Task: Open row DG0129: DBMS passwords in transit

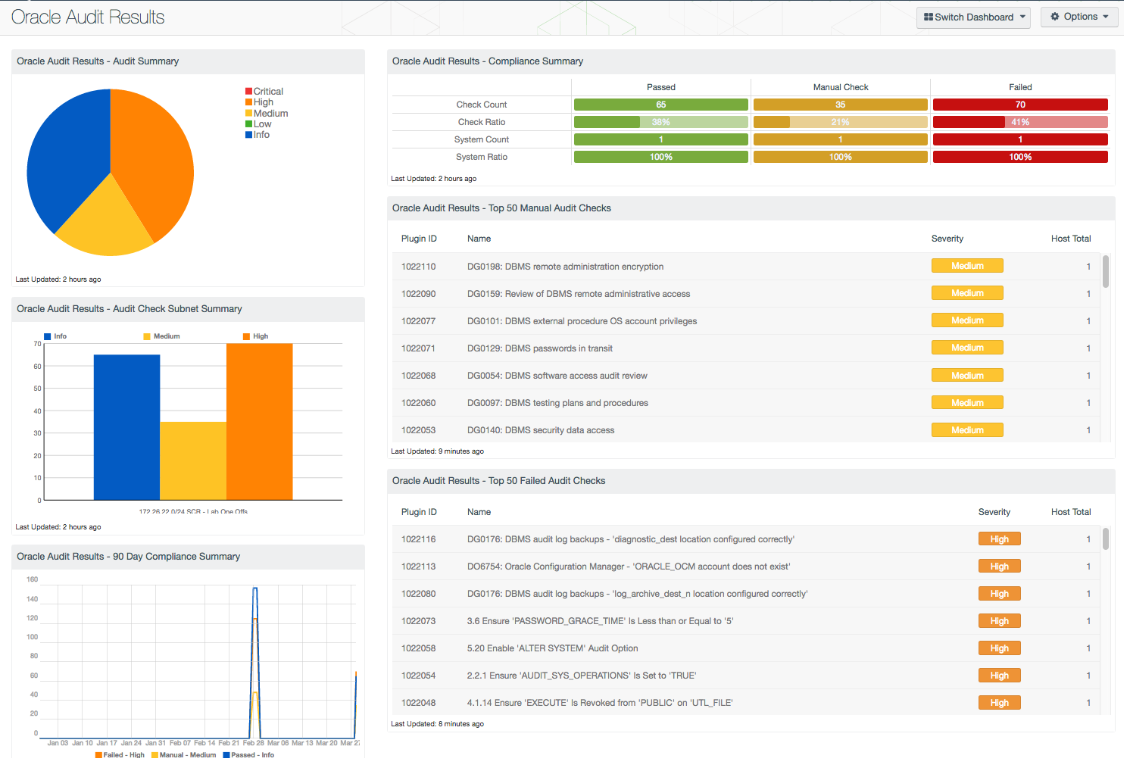Action: pos(747,348)
